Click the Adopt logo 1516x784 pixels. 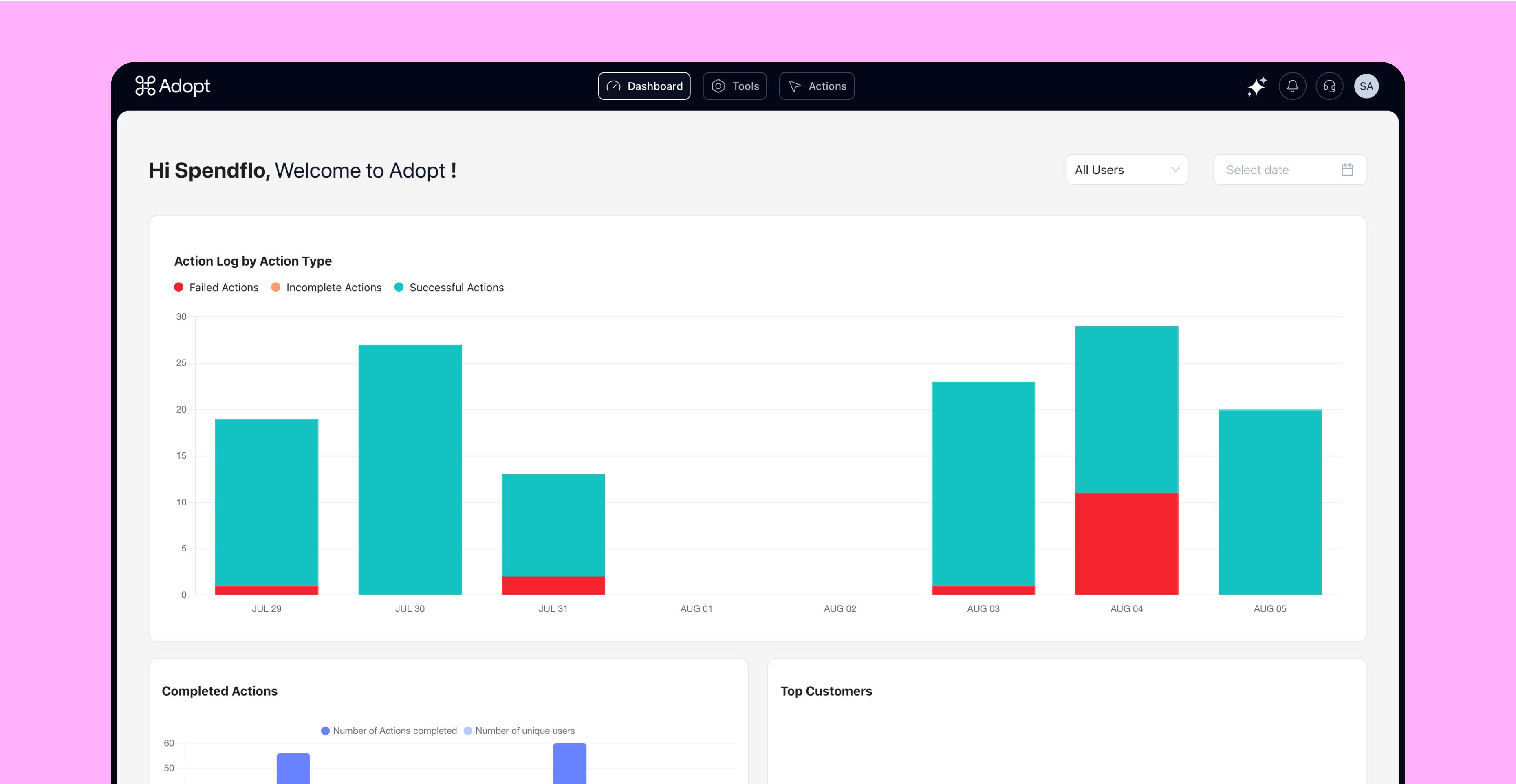(x=172, y=86)
